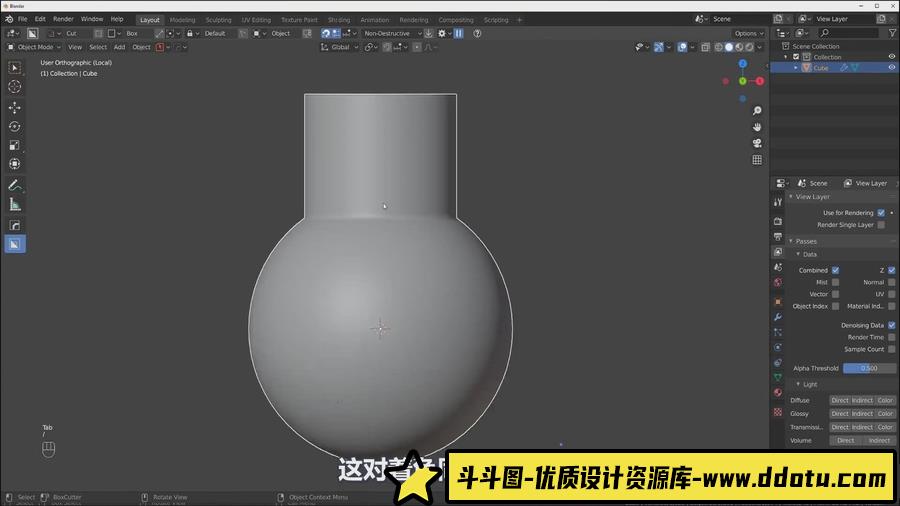The image size is (900, 506).
Task: Open the Global orientation dropdown
Action: [339, 47]
